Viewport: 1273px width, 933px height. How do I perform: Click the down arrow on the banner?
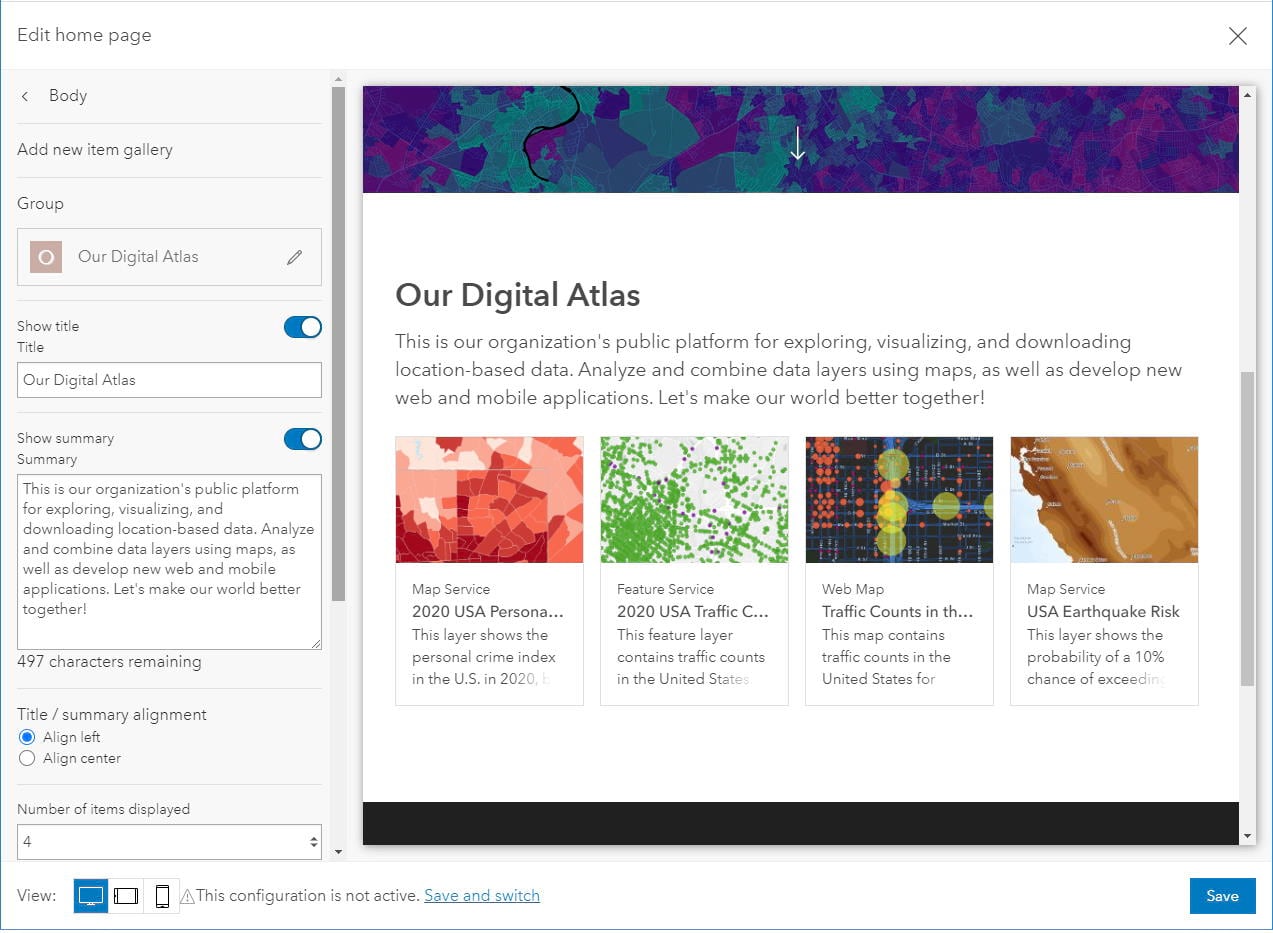(x=797, y=144)
